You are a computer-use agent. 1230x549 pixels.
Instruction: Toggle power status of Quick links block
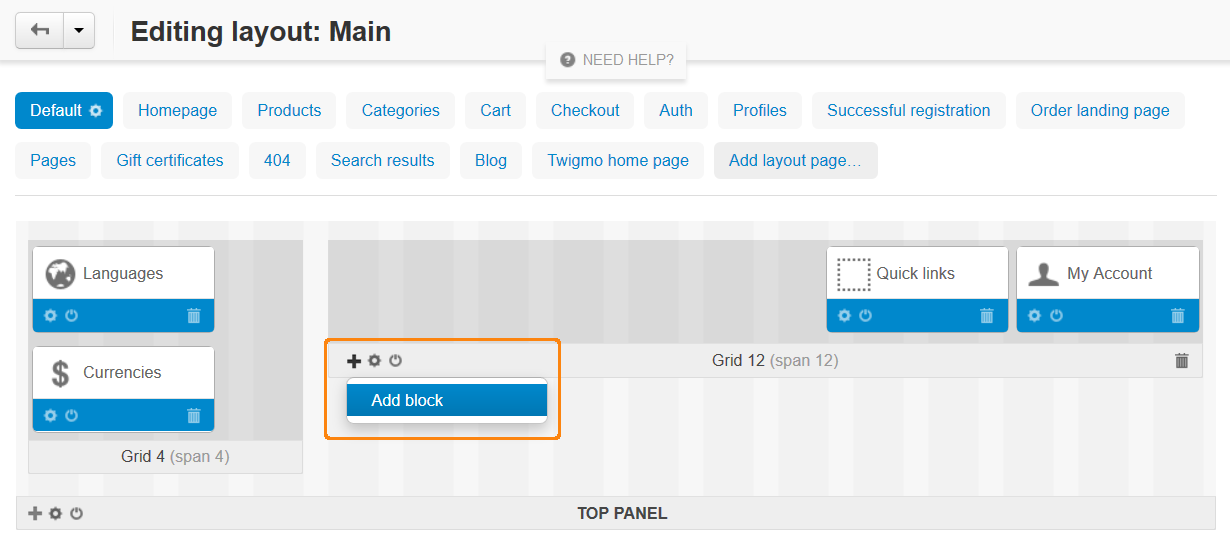(866, 316)
